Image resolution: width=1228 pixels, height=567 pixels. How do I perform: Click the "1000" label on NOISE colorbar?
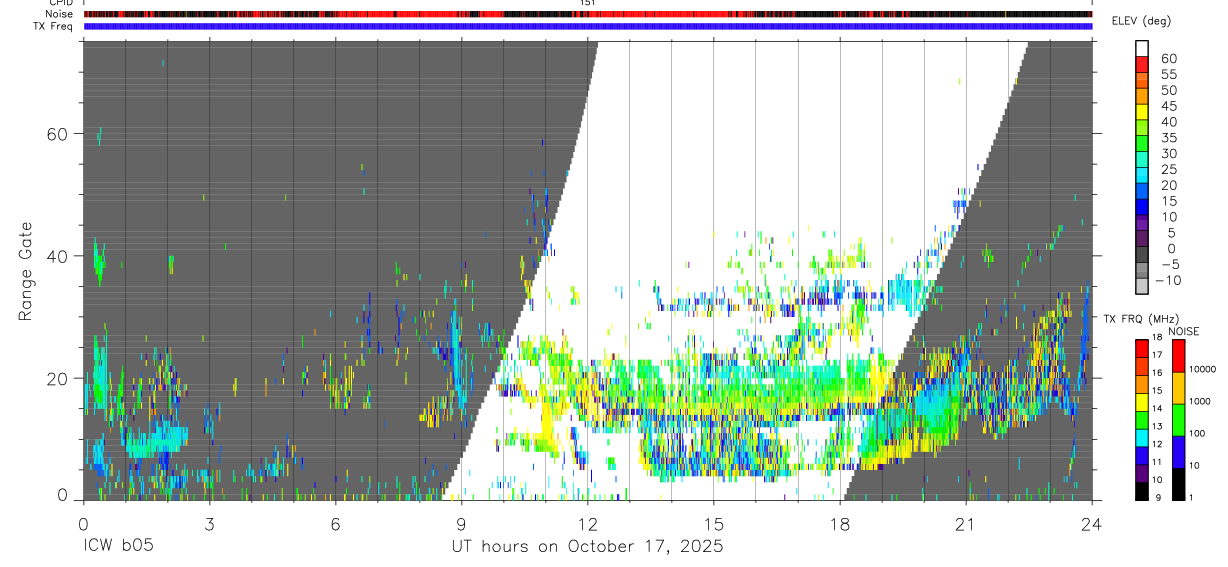[1200, 401]
